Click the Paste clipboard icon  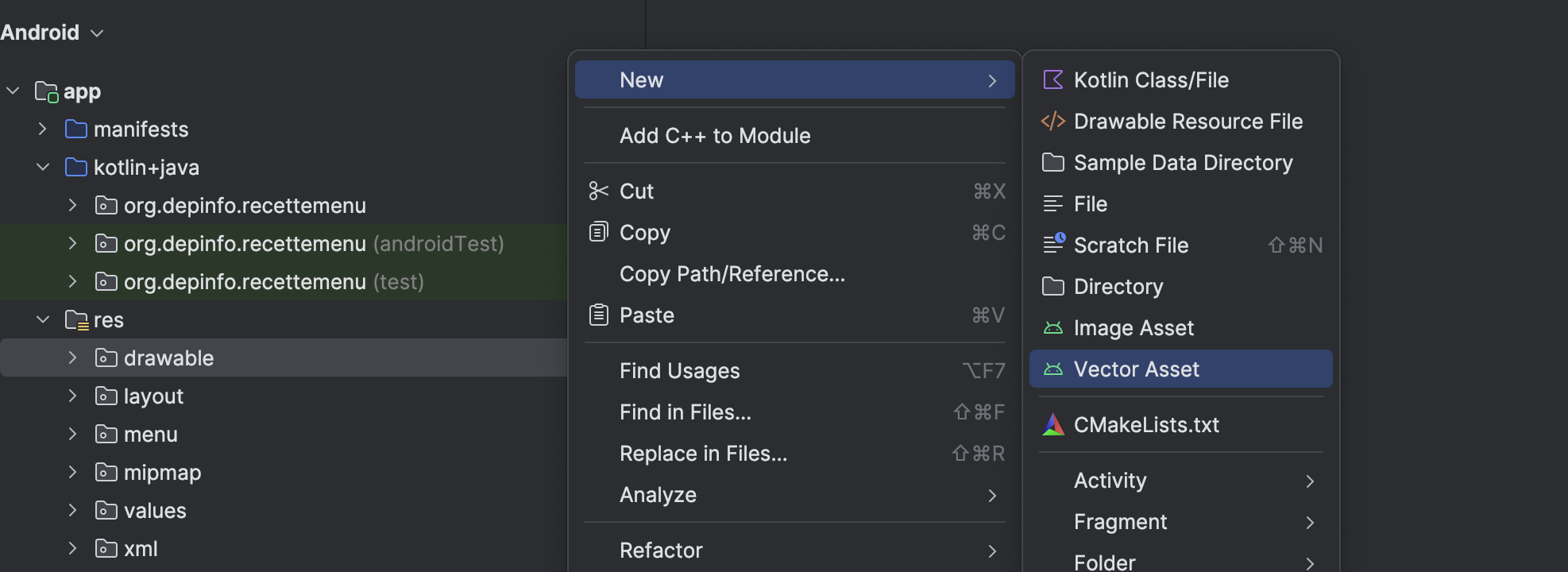[598, 315]
